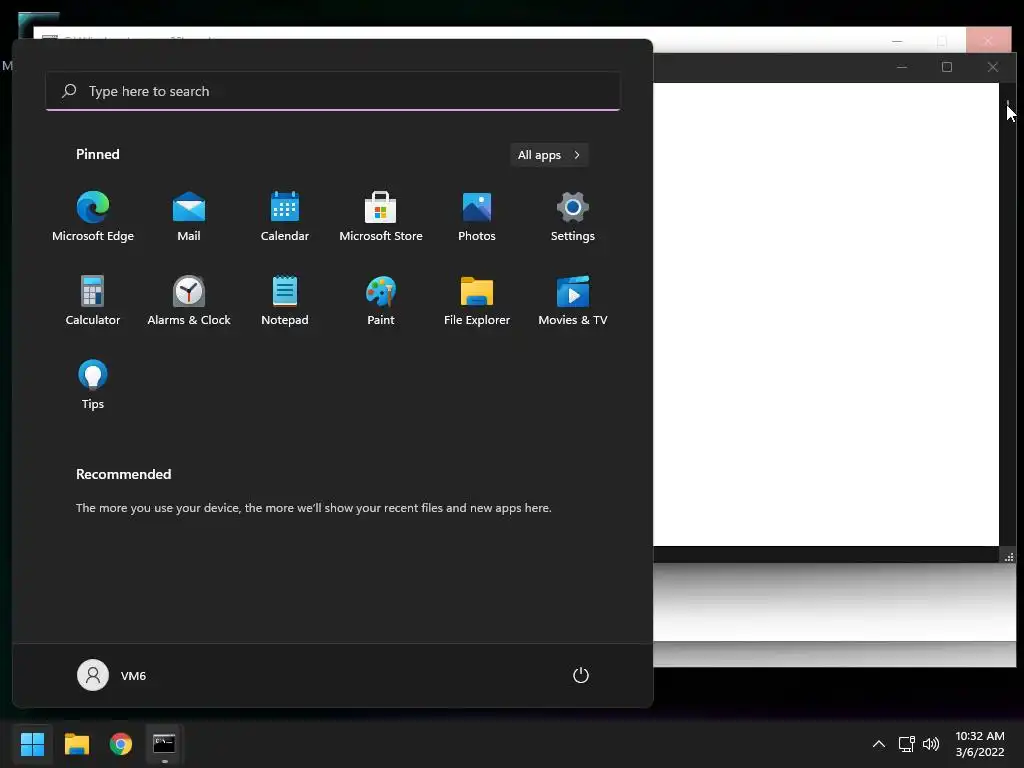Focus the Type here to search box
Screen dimensions: 1024x768
pyautogui.click(x=333, y=91)
